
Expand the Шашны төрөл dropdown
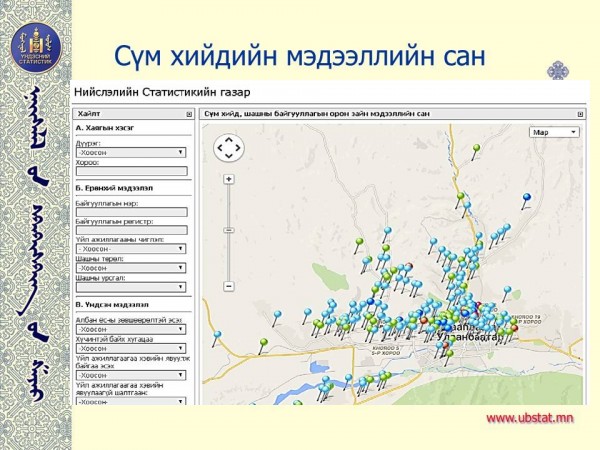(x=131, y=268)
